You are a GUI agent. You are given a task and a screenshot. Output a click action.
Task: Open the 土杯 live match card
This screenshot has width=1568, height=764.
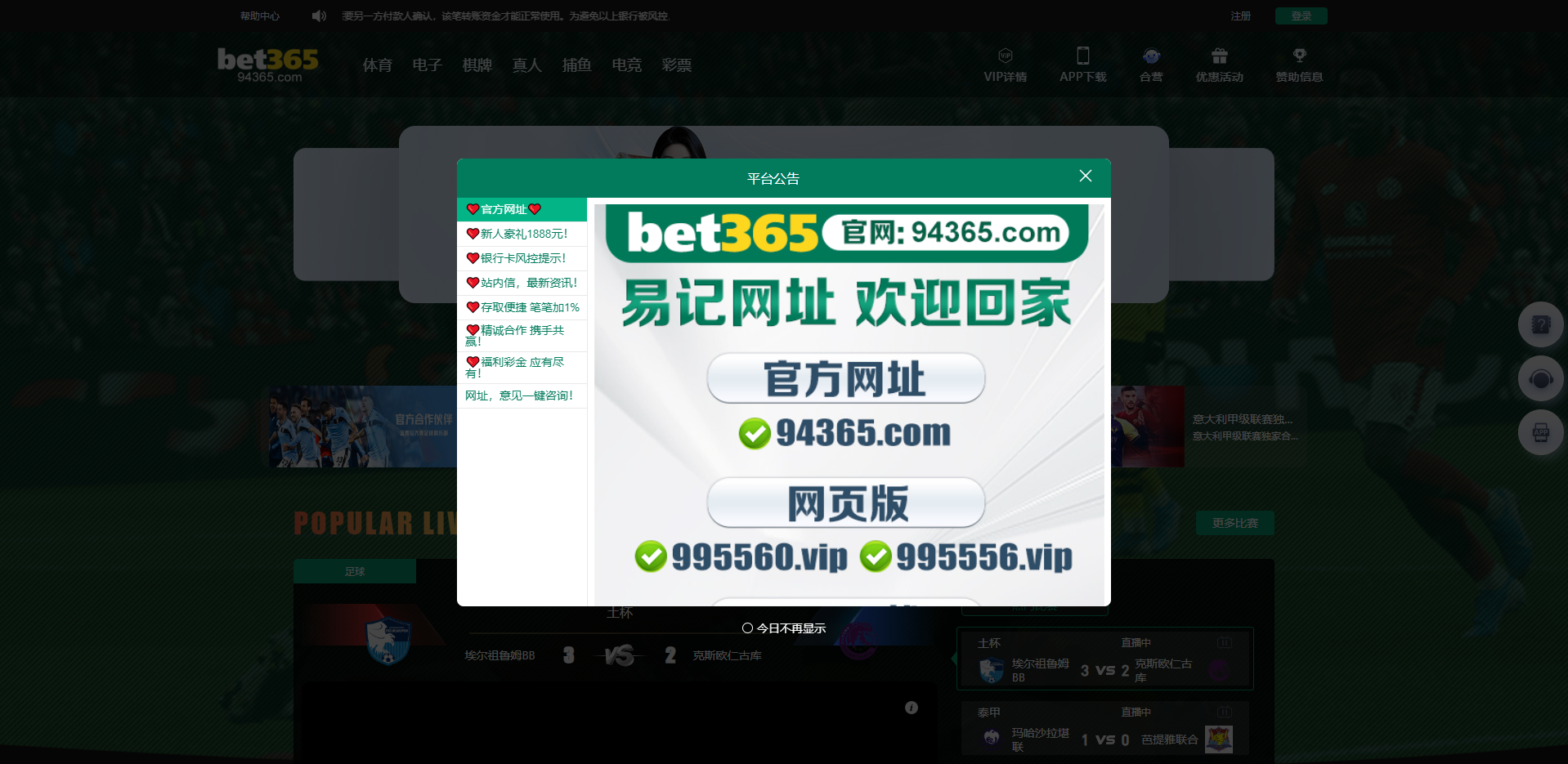click(1105, 659)
